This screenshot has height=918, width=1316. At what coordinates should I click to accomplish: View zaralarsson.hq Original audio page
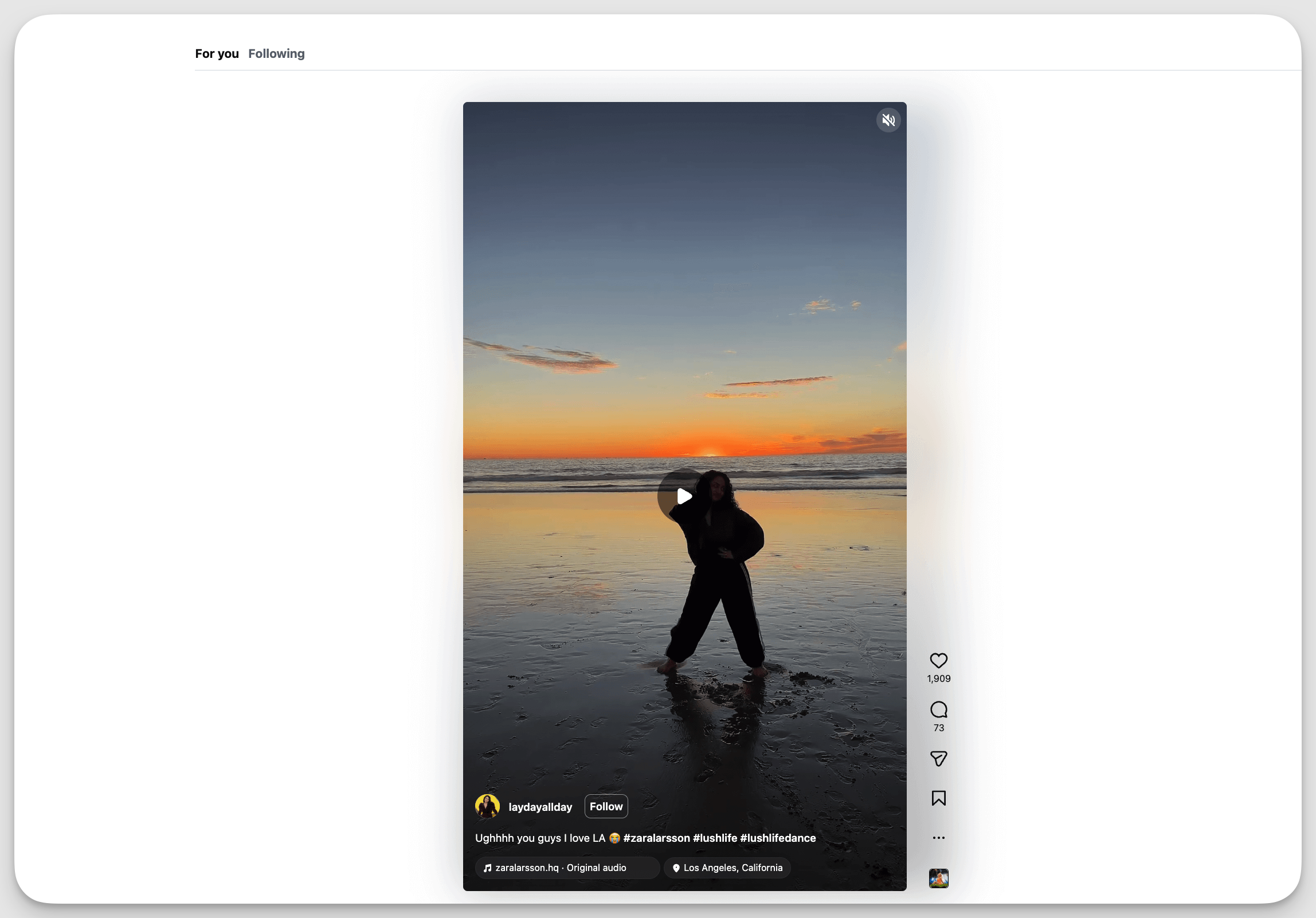561,868
